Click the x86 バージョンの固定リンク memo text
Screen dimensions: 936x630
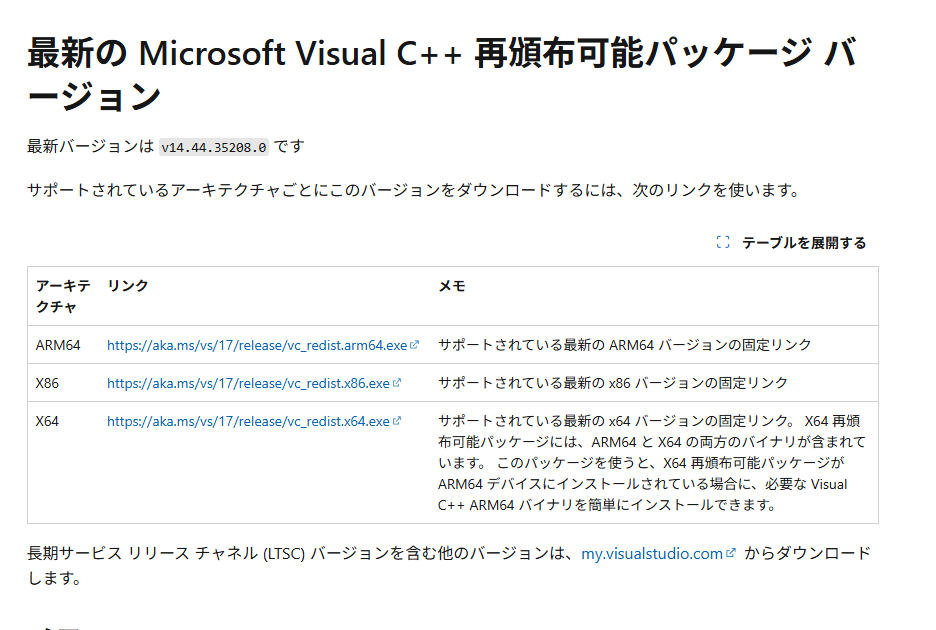pyautogui.click(x=613, y=383)
